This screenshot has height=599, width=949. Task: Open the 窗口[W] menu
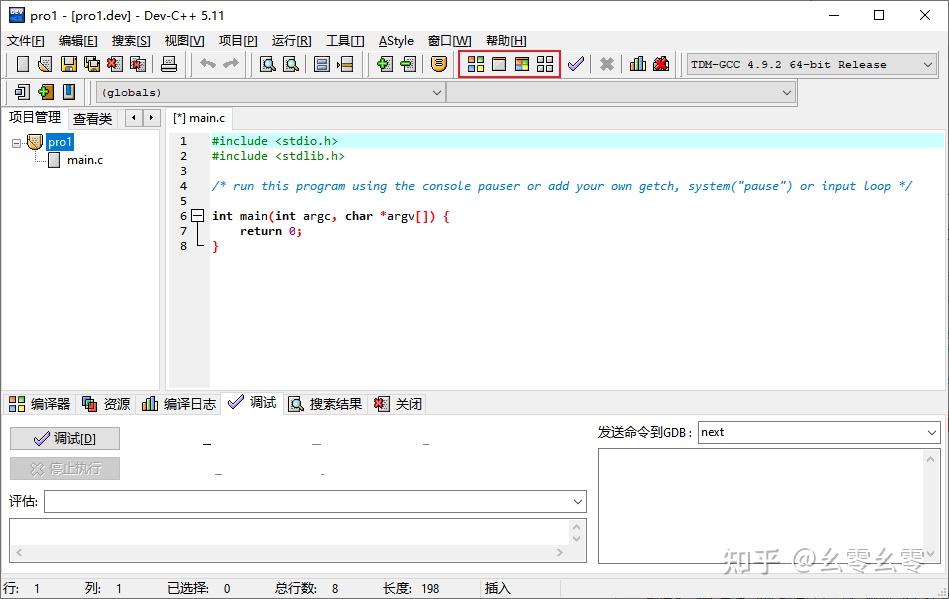click(449, 41)
